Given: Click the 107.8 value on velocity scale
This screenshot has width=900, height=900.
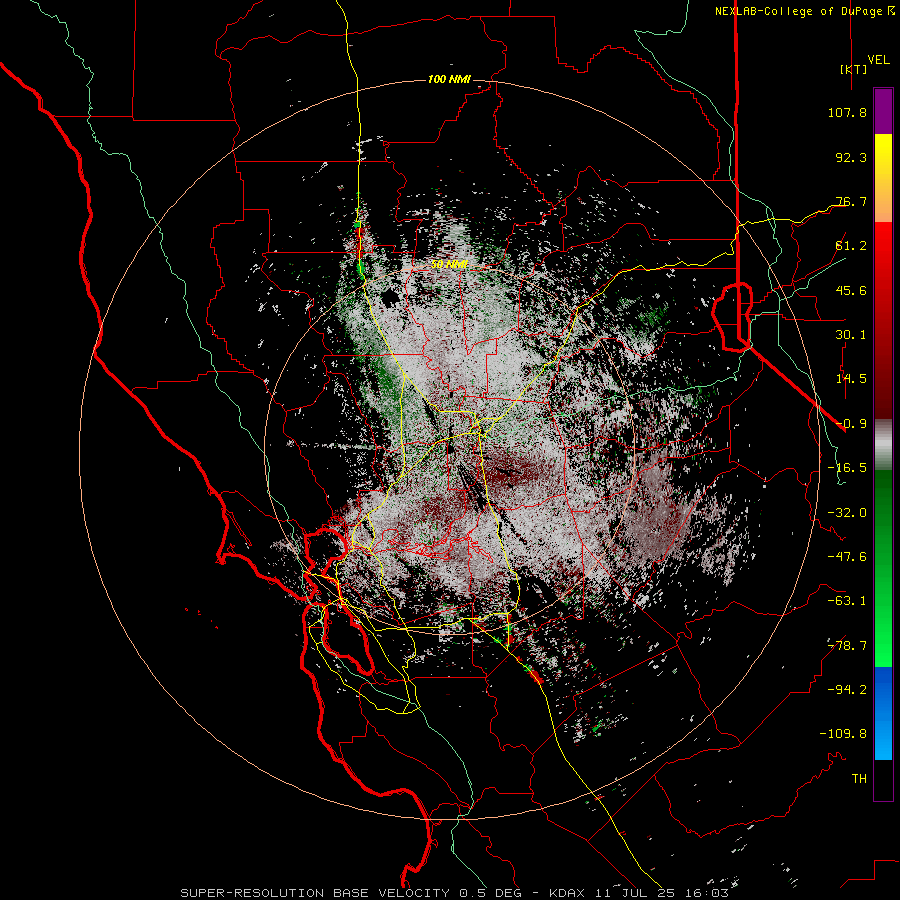Looking at the screenshot, I should coord(847,112).
